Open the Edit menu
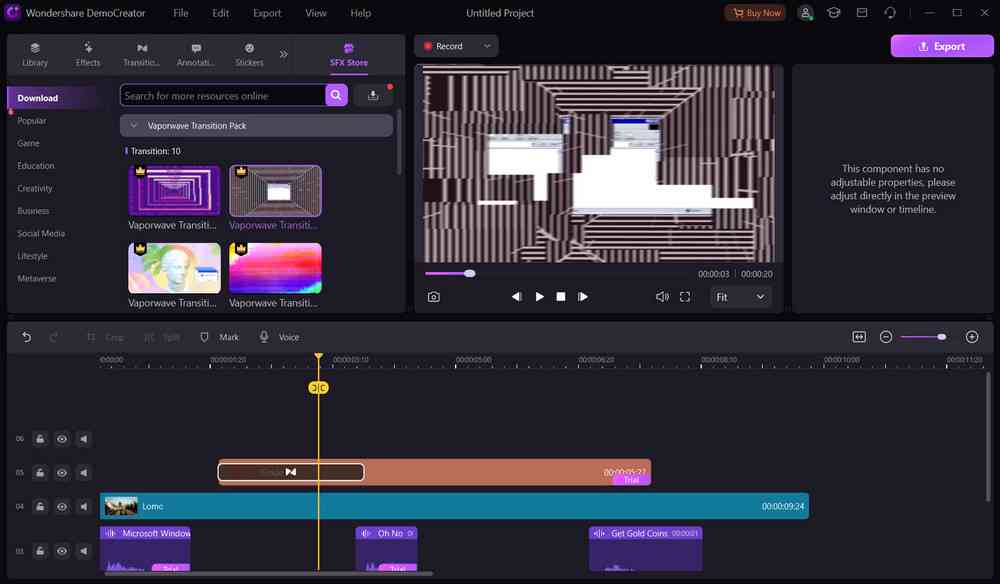The width and height of the screenshot is (1000, 584). click(x=221, y=13)
